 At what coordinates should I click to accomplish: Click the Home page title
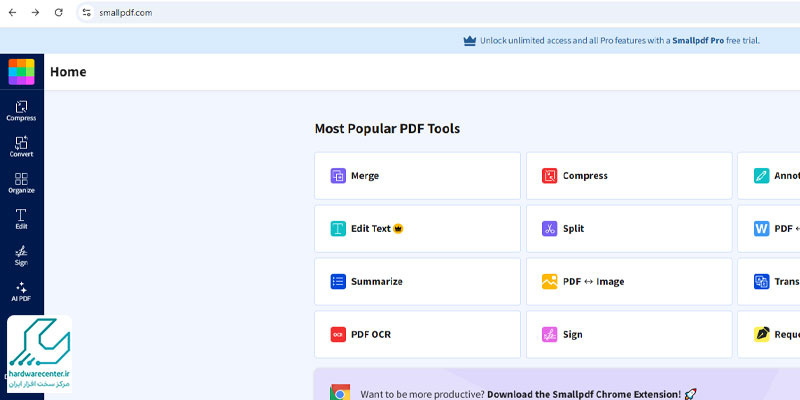[x=68, y=72]
